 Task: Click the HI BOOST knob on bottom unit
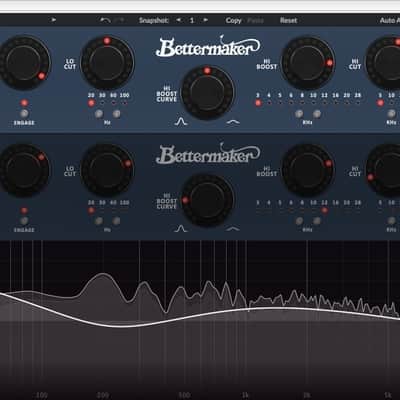tap(308, 170)
